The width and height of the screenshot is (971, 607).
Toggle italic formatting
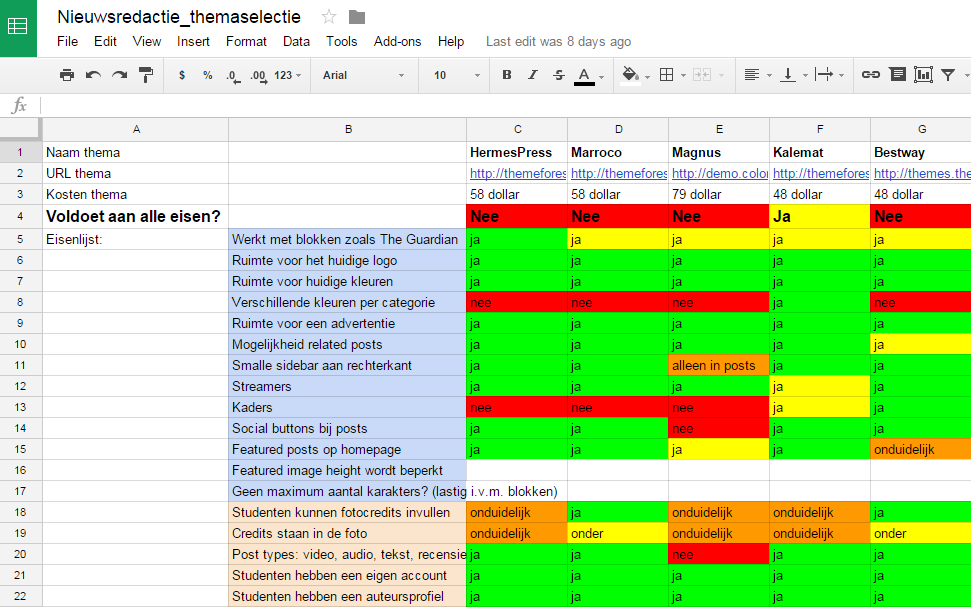coord(533,75)
